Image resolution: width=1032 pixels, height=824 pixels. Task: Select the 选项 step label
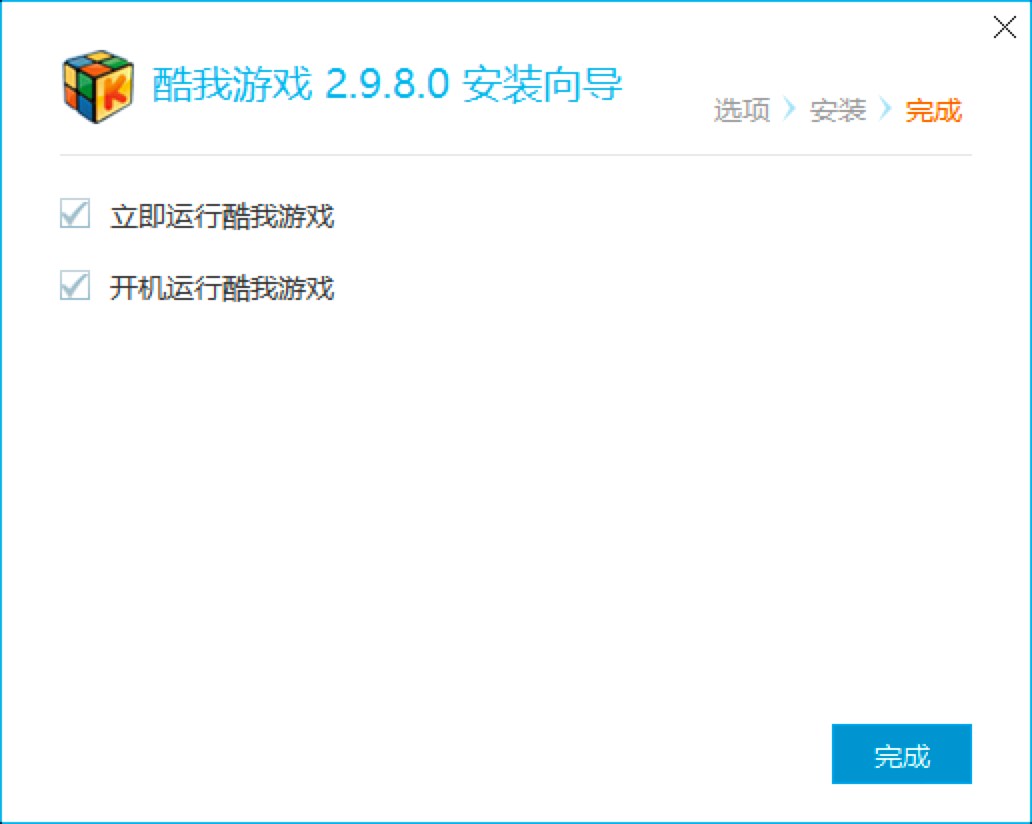[742, 110]
